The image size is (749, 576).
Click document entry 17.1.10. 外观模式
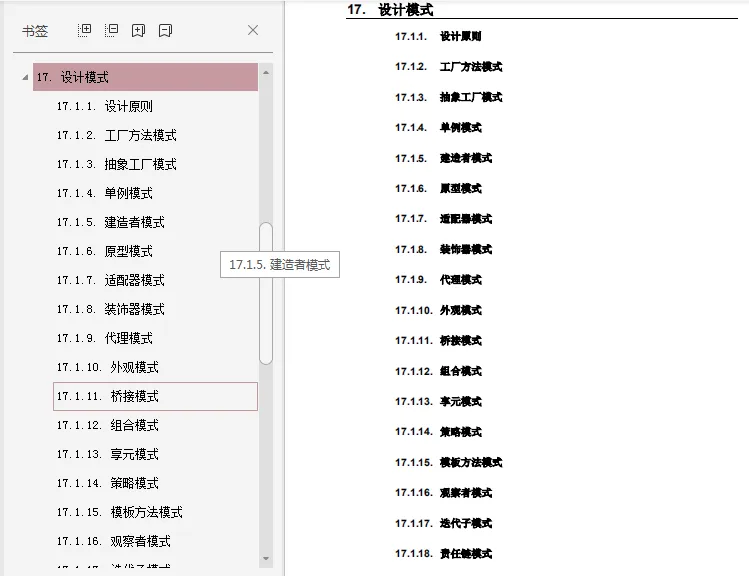pyautogui.click(x=438, y=310)
